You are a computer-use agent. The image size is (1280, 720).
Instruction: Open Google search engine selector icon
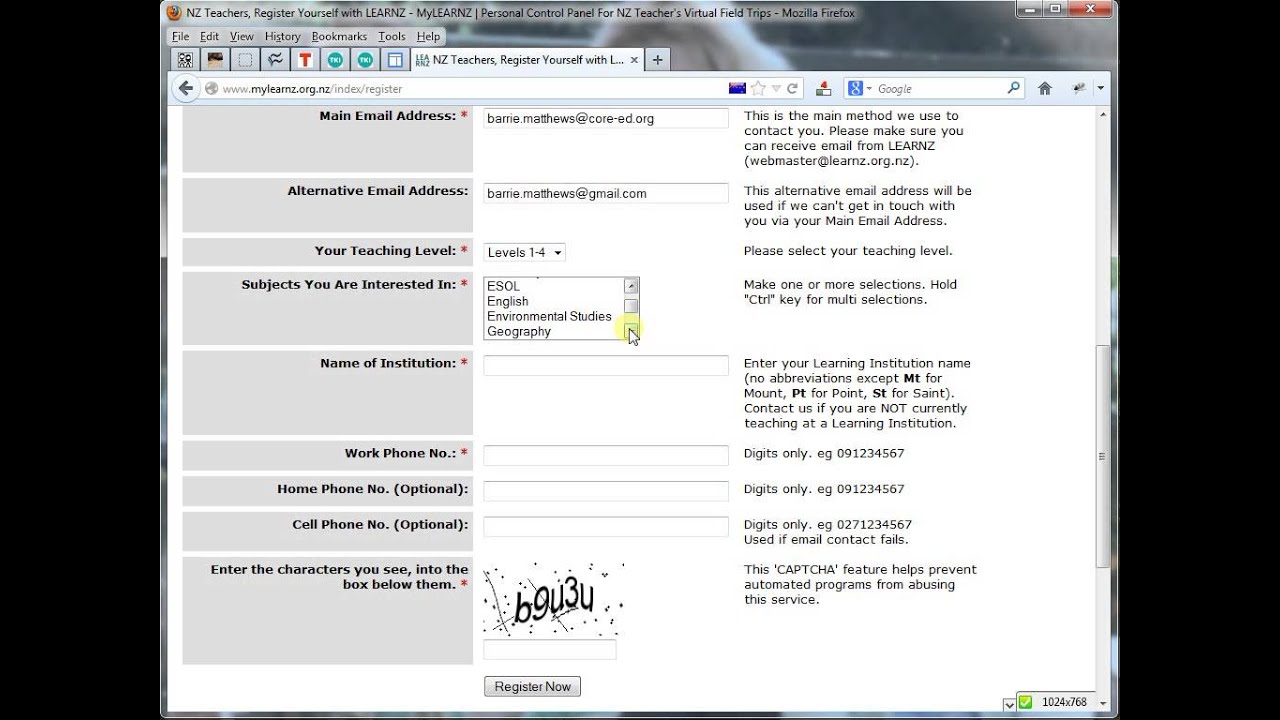click(x=859, y=88)
